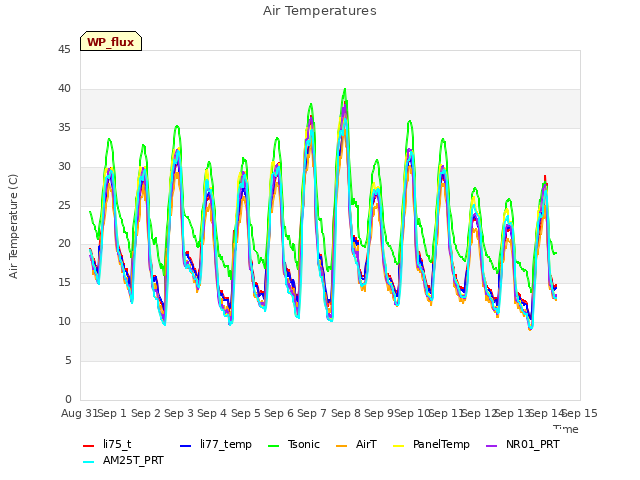The width and height of the screenshot is (640, 480).
Task: Toggle the AirT legend entry
Action: click(x=356, y=444)
